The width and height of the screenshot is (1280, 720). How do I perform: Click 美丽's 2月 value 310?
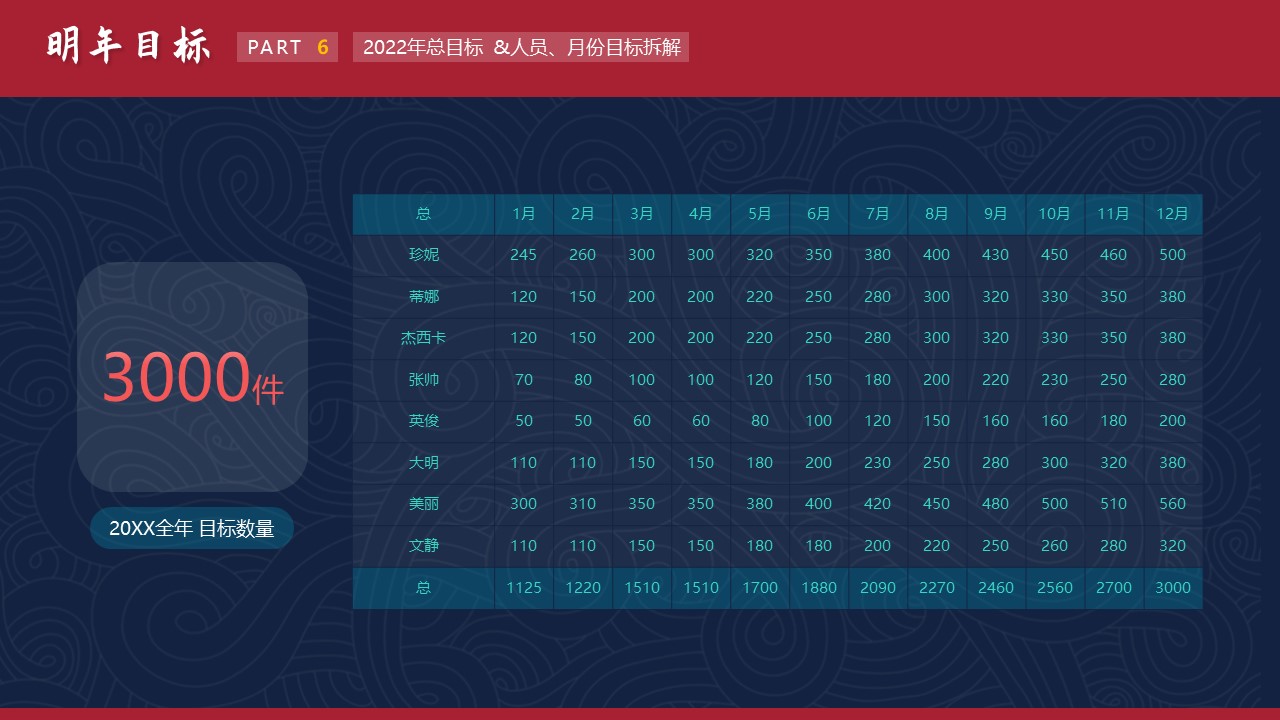(x=583, y=503)
